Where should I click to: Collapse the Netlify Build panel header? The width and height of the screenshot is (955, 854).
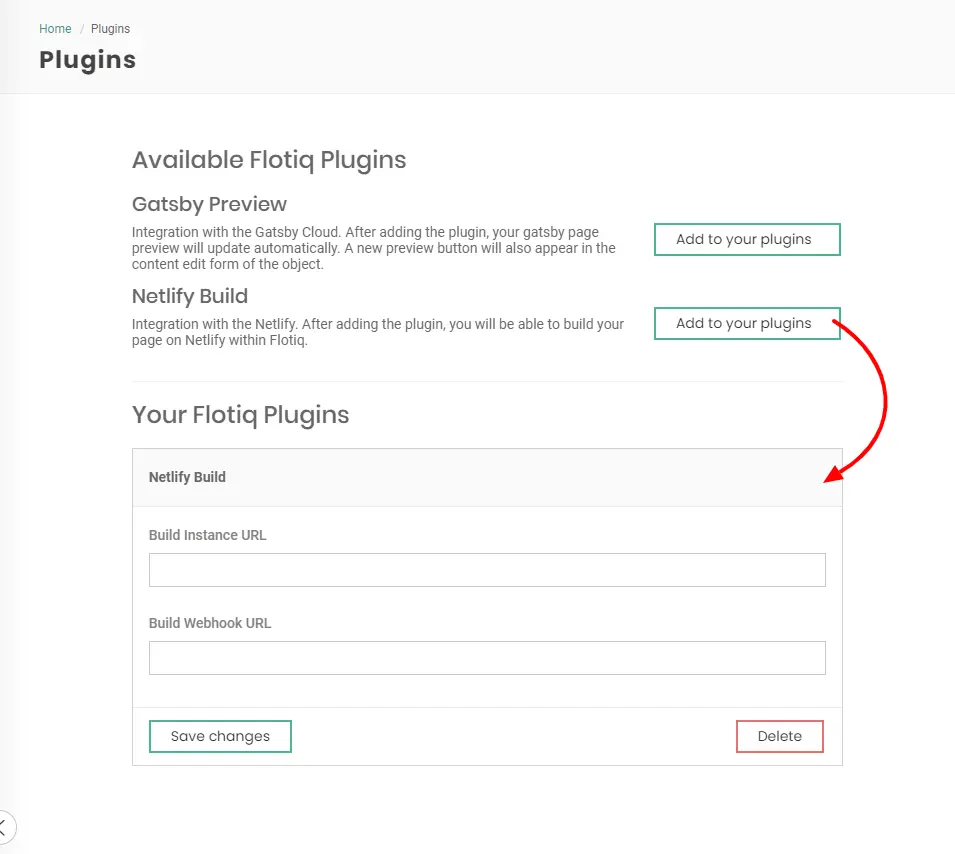click(x=487, y=478)
